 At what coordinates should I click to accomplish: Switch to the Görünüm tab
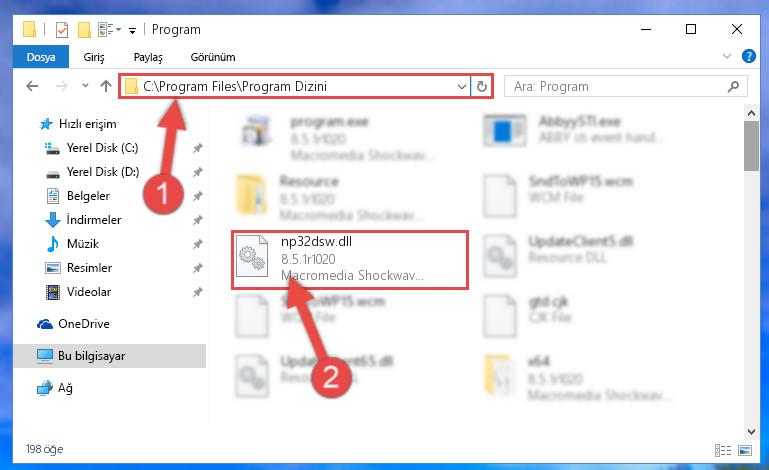213,57
